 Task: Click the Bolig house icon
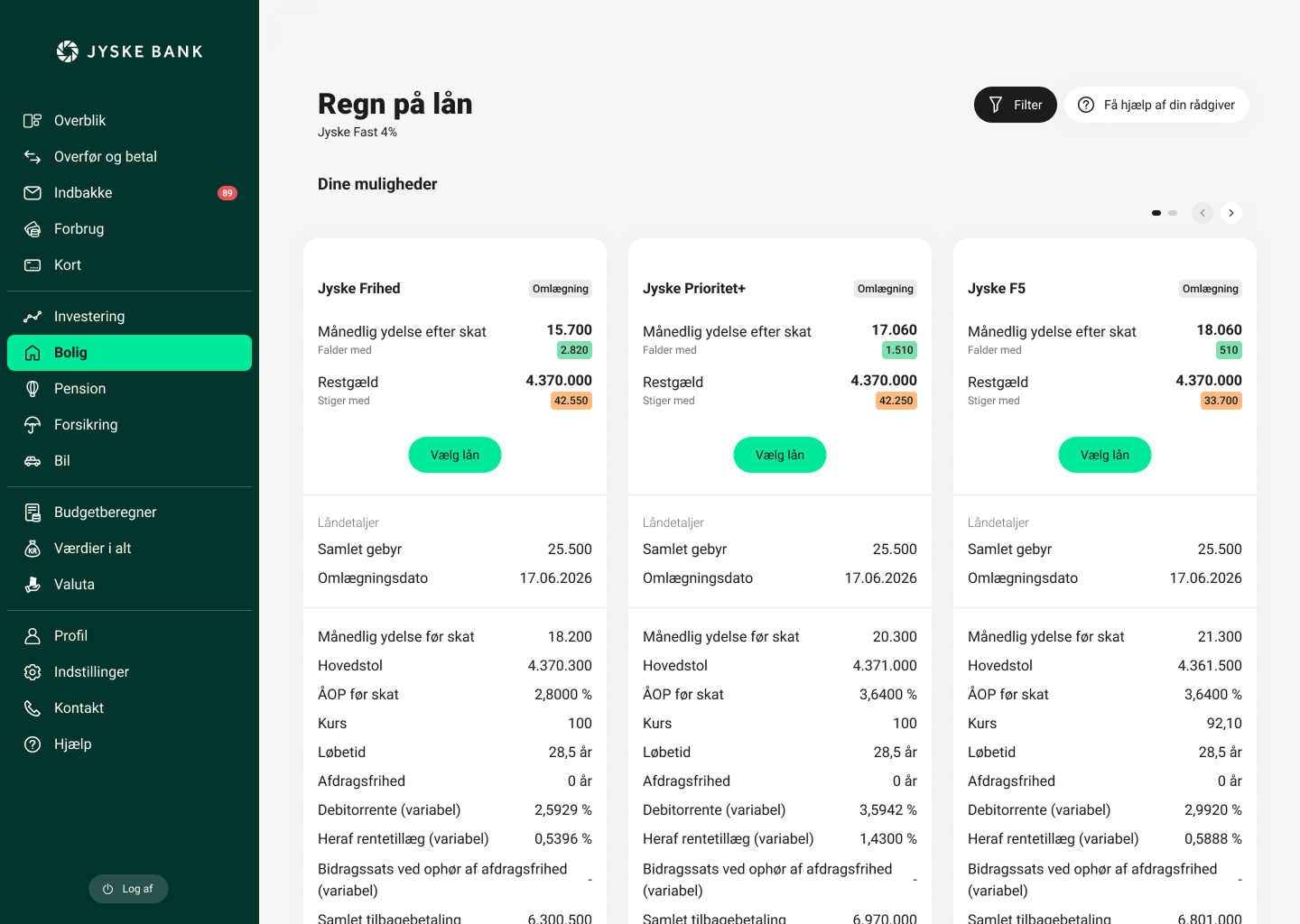[32, 353]
